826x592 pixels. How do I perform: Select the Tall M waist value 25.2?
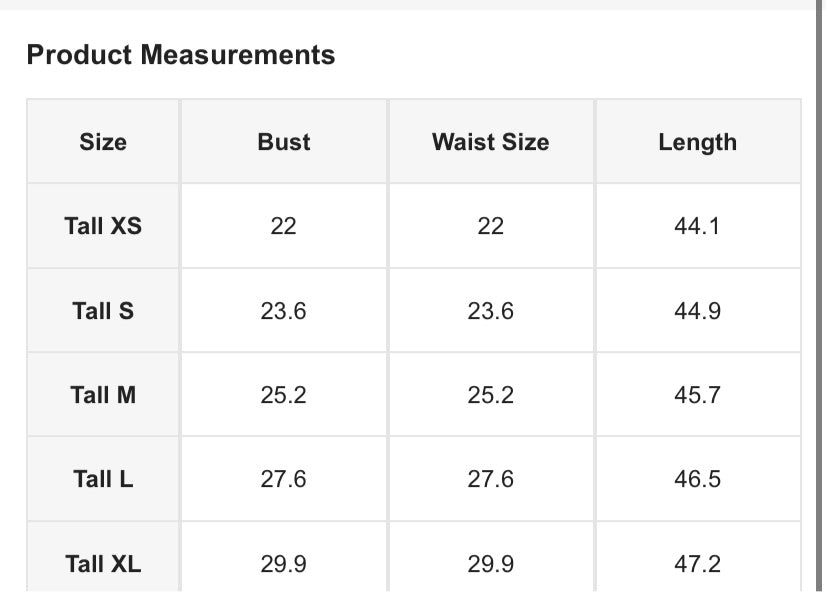(490, 394)
